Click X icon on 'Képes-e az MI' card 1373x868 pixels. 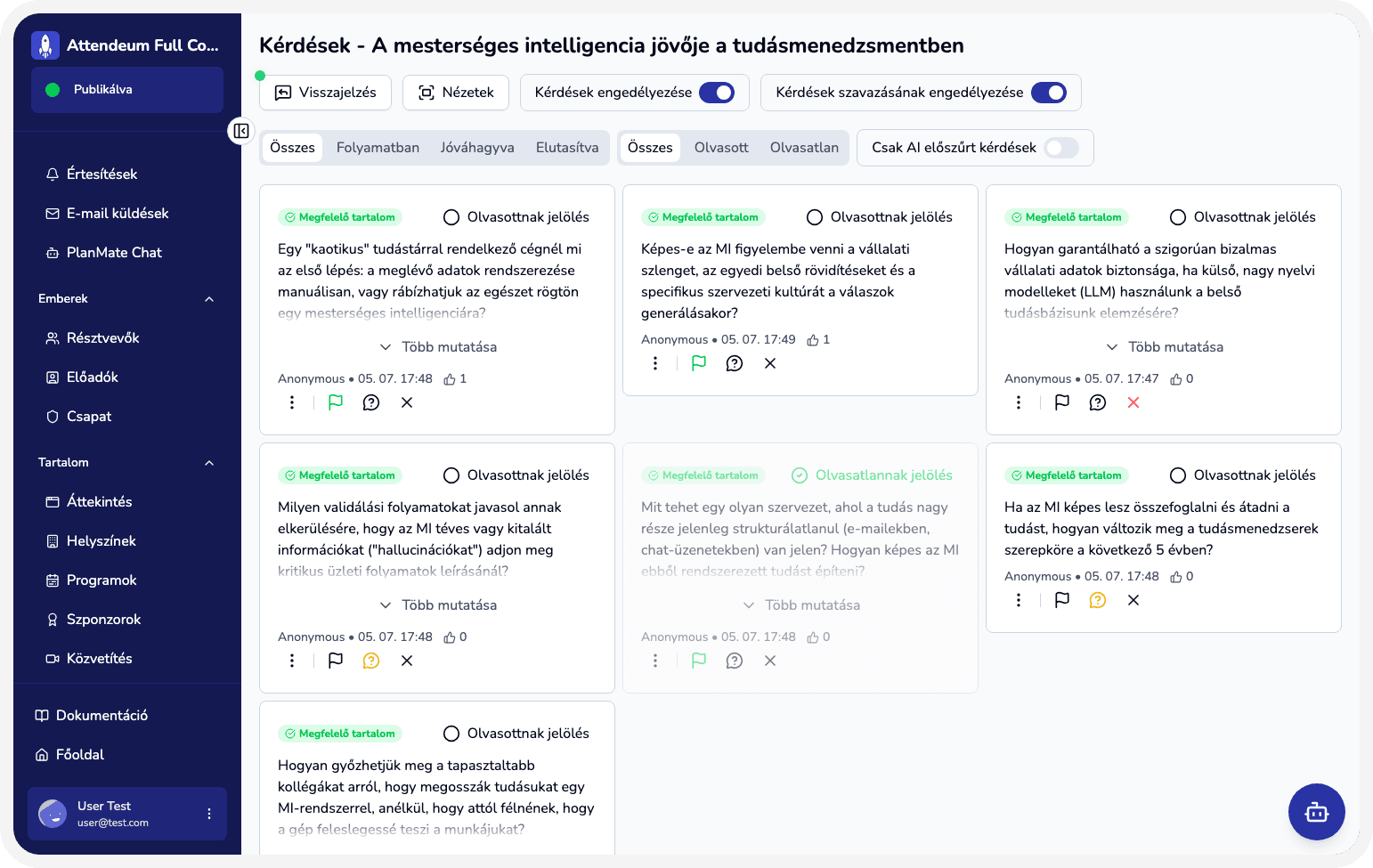coord(770,363)
